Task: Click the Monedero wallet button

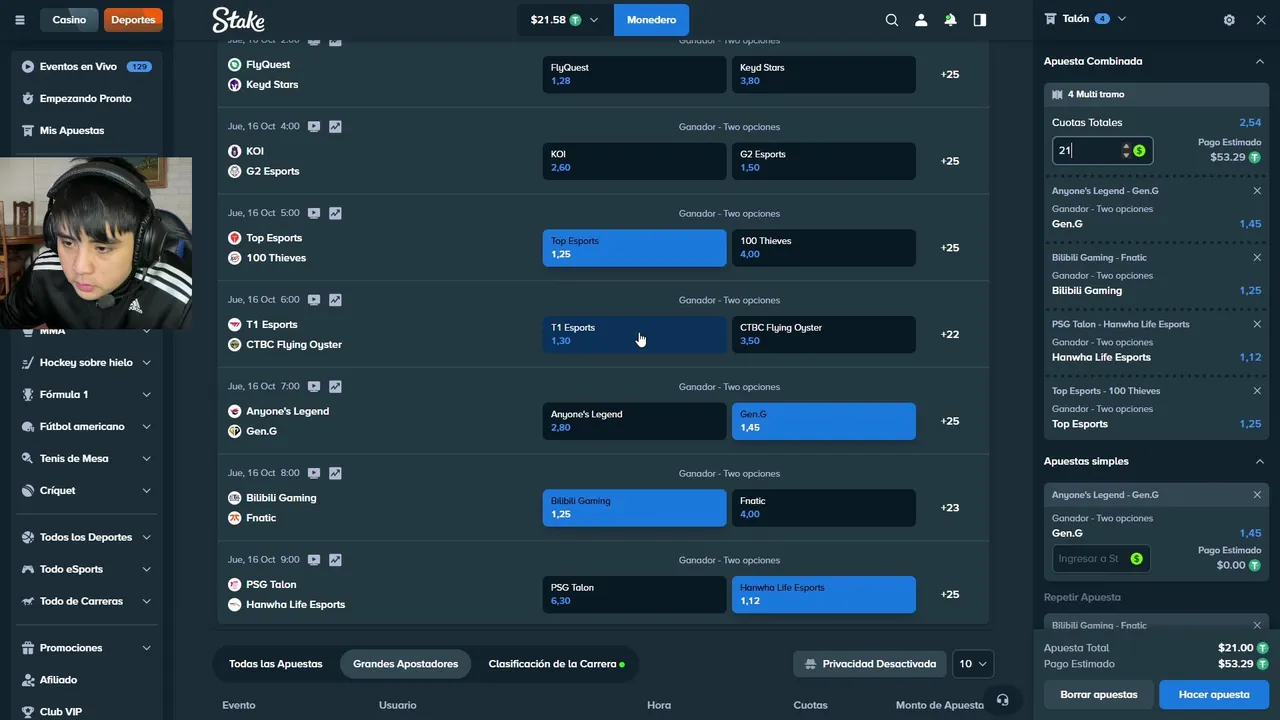Action: tap(651, 20)
